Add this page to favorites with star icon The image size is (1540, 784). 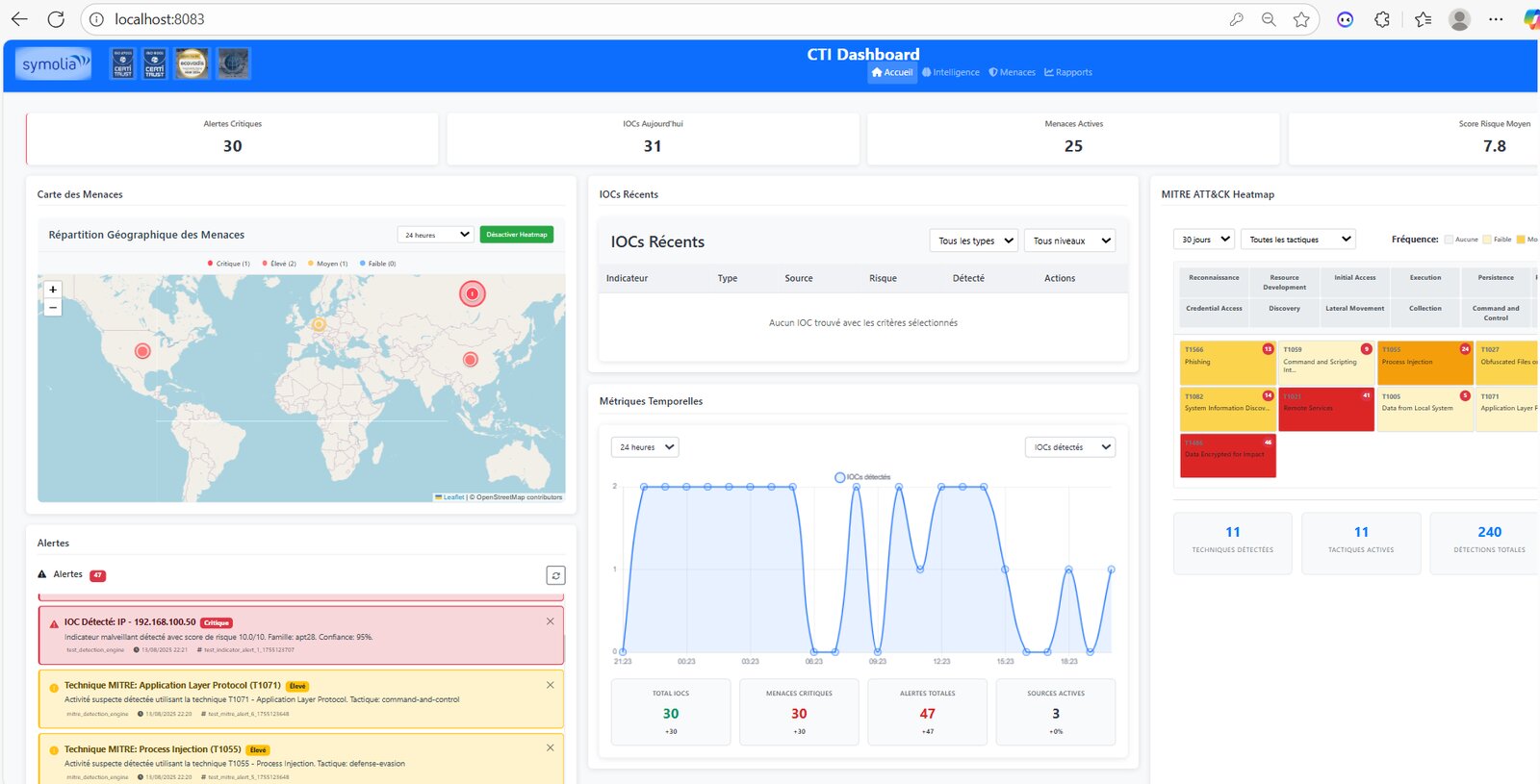pos(1301,19)
